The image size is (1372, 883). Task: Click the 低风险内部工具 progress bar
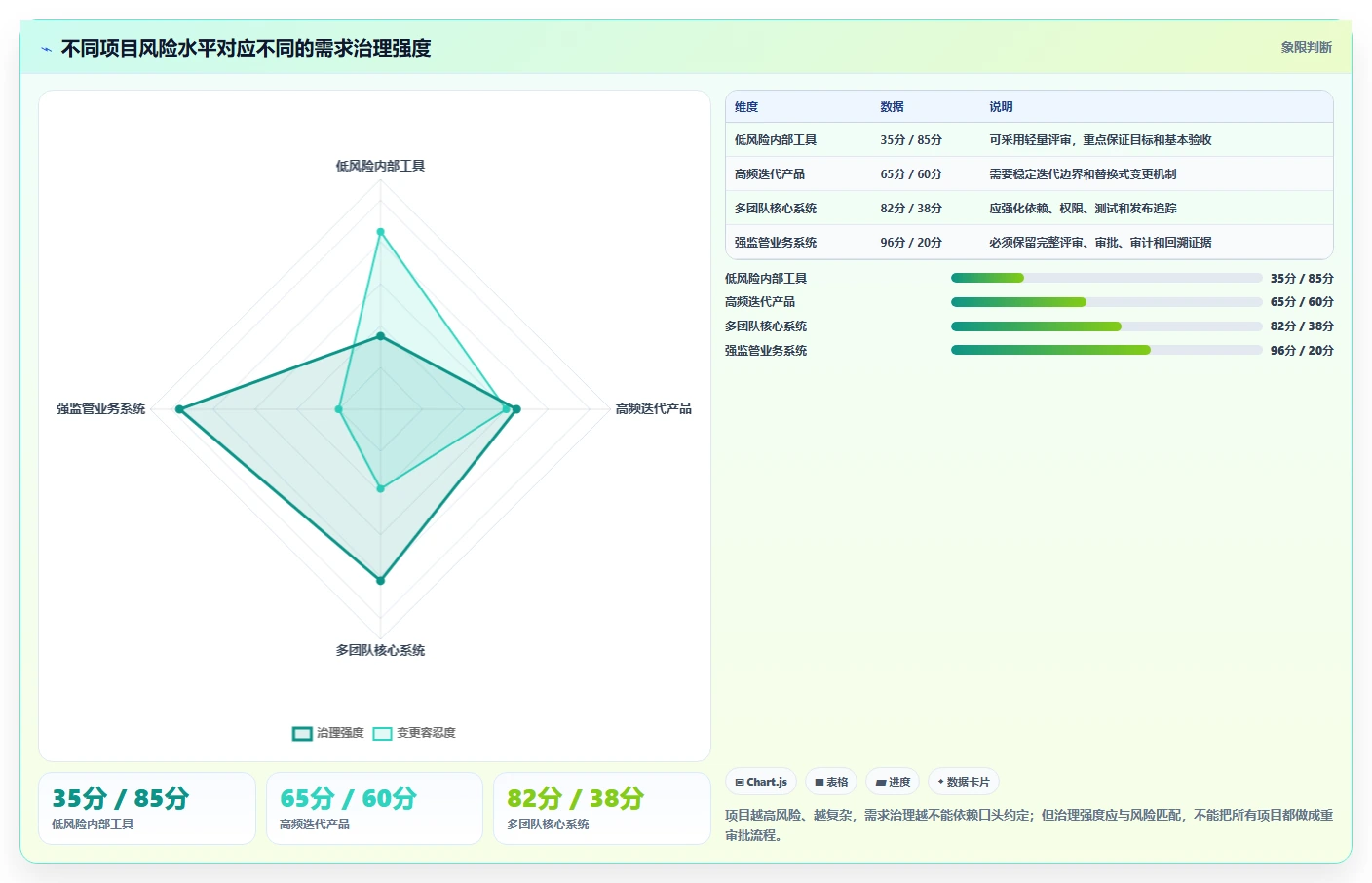click(x=1106, y=278)
